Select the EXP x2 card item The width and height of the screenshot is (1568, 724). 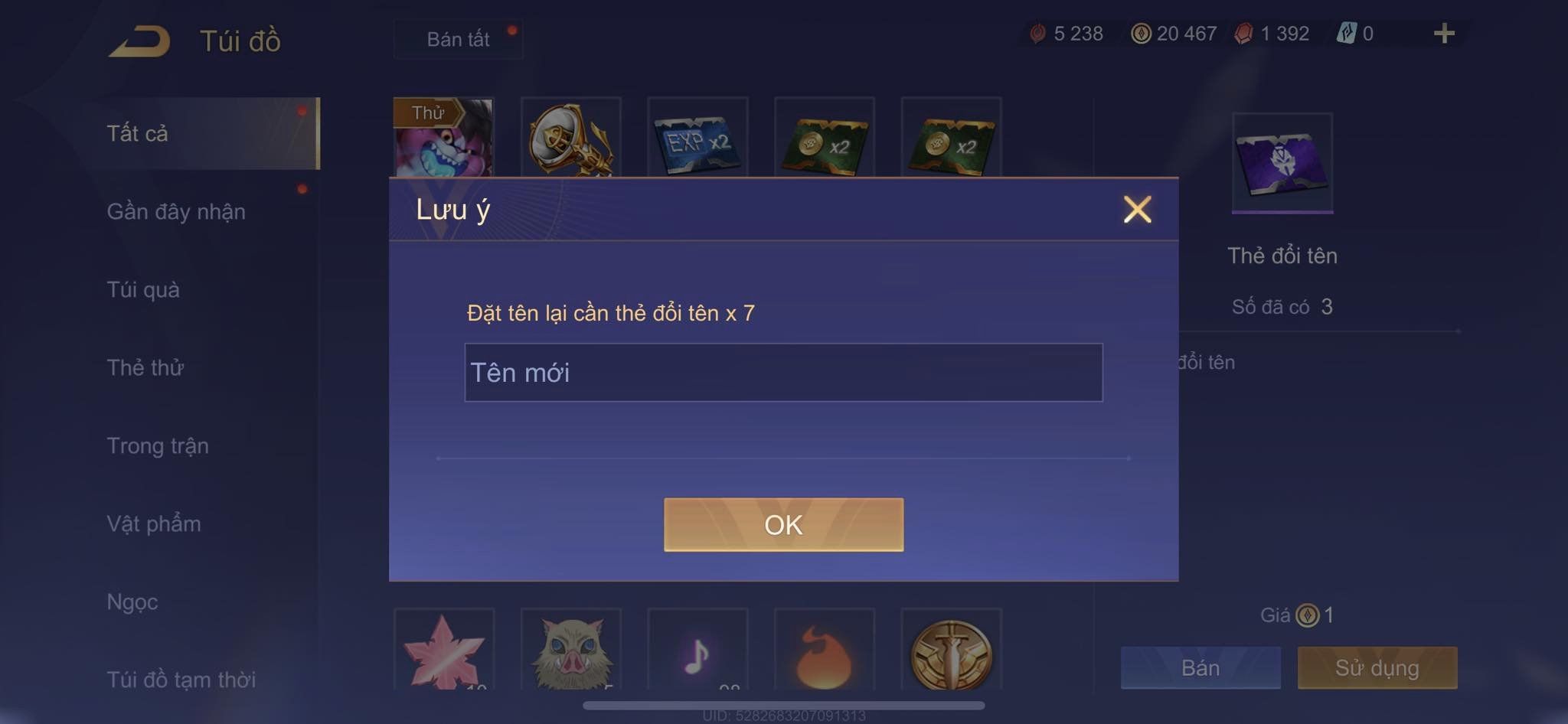tap(697, 138)
